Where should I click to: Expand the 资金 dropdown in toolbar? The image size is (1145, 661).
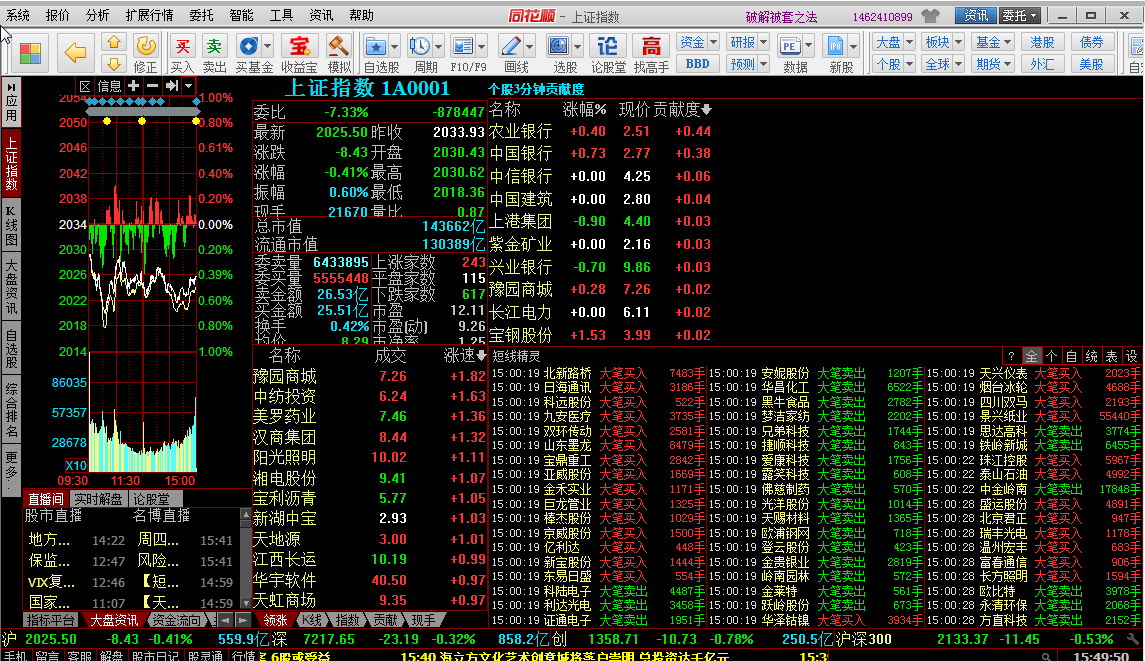[698, 42]
